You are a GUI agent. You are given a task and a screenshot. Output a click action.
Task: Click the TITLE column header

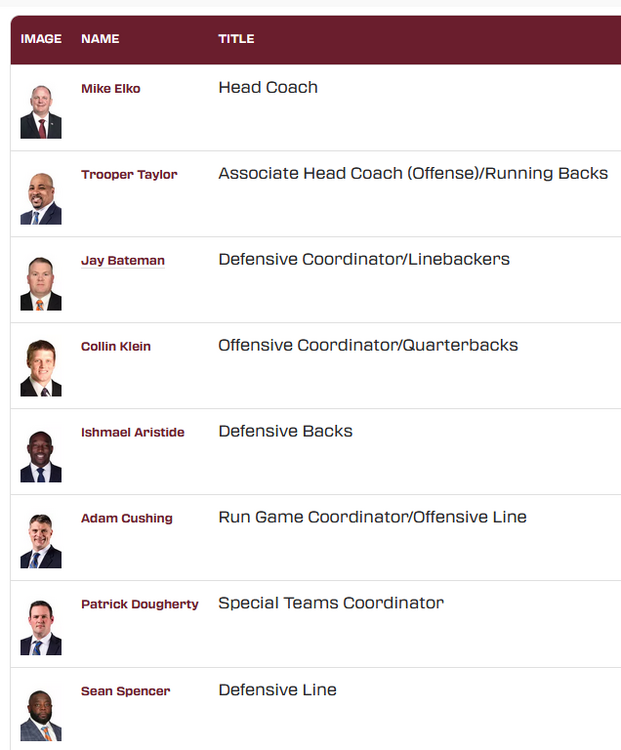pos(236,39)
